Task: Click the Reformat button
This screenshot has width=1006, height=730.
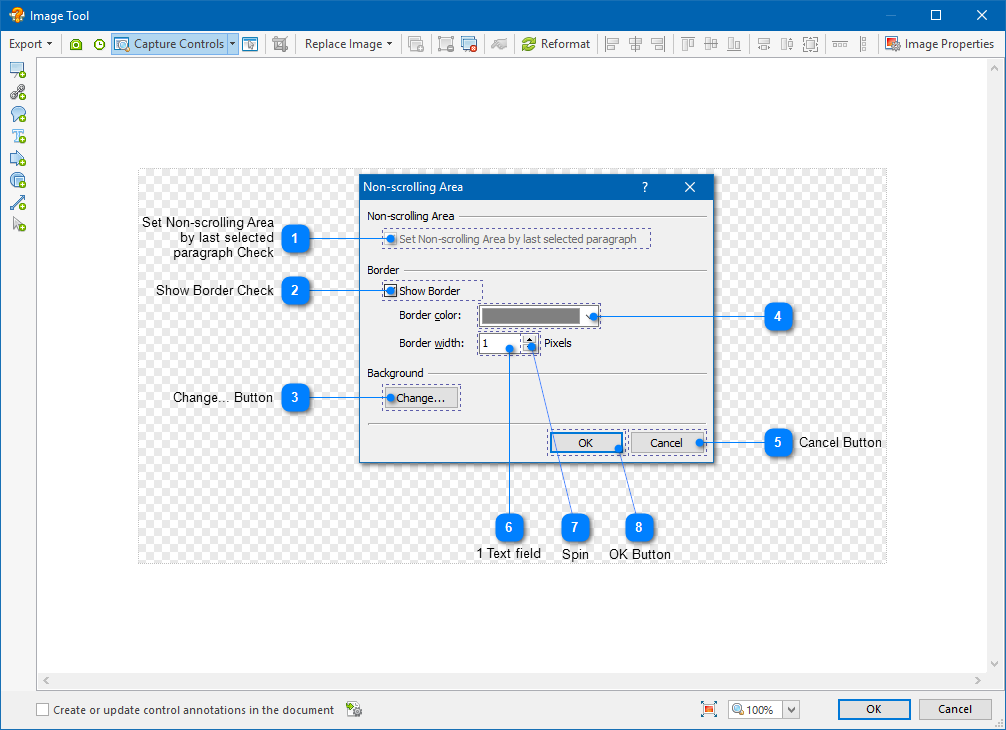Action: [x=557, y=44]
